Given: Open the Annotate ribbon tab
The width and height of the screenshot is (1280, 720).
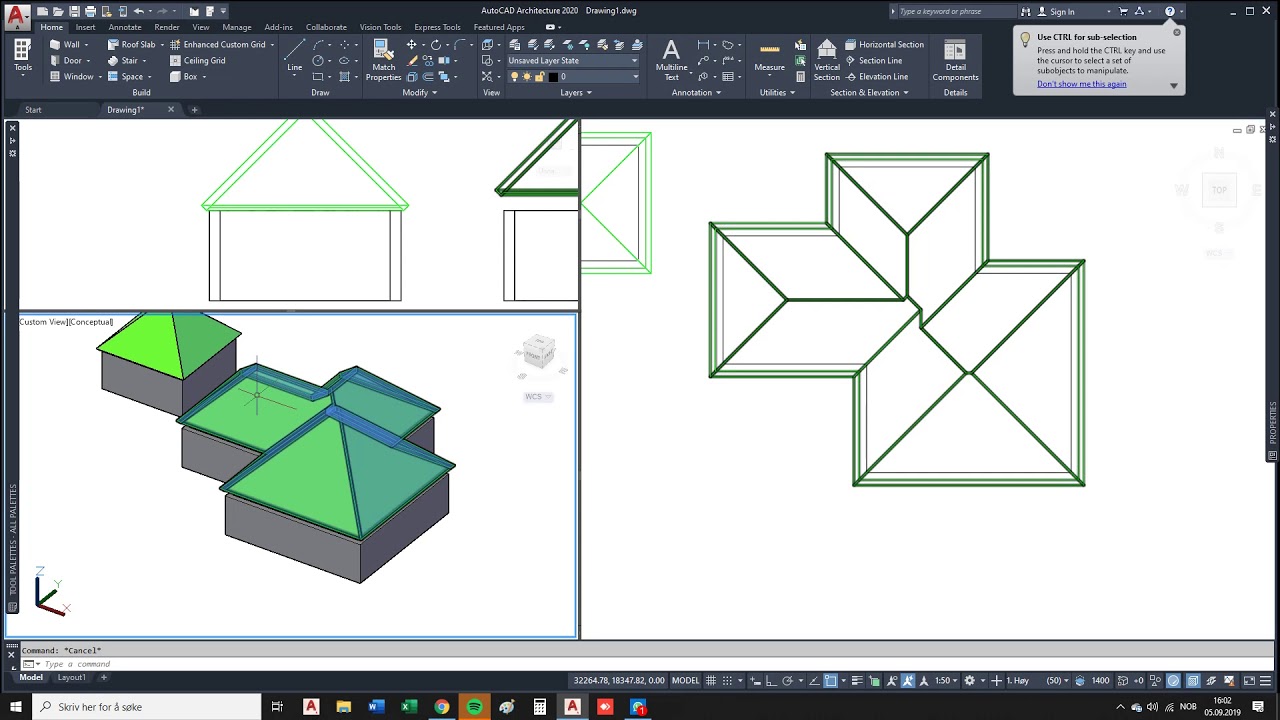Looking at the screenshot, I should pyautogui.click(x=125, y=27).
